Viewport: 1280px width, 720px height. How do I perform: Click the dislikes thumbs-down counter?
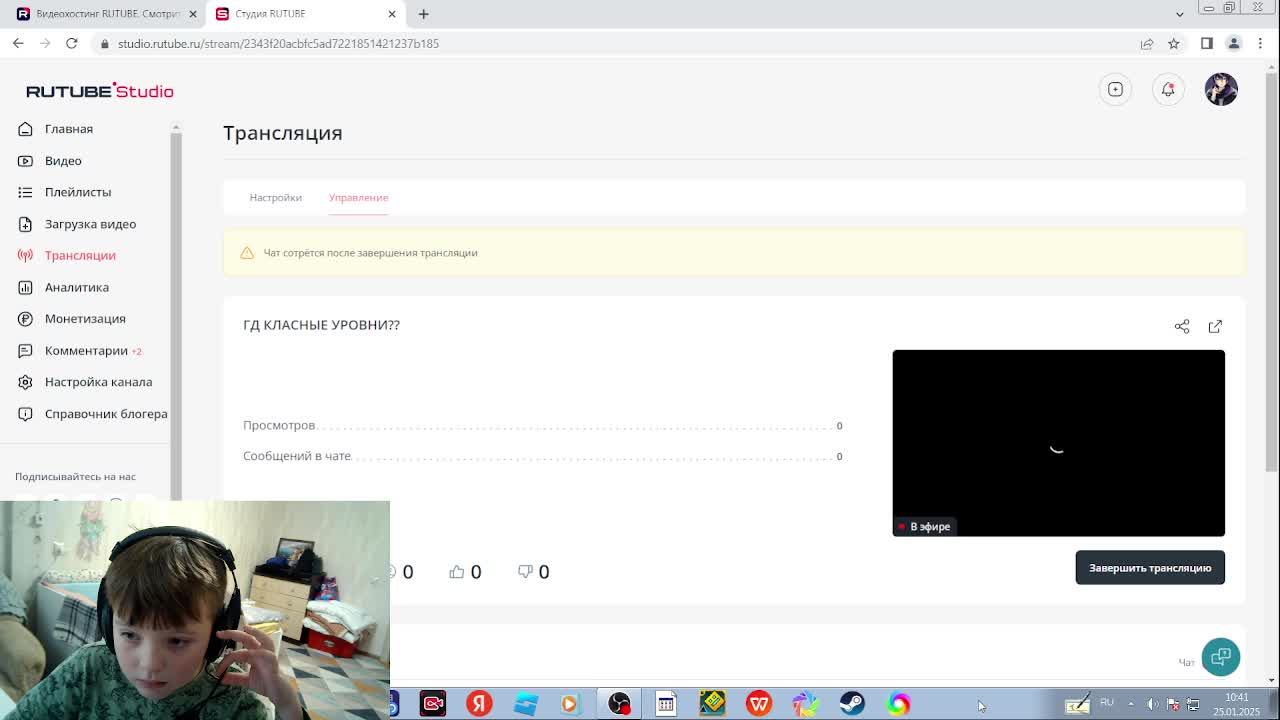pos(533,571)
